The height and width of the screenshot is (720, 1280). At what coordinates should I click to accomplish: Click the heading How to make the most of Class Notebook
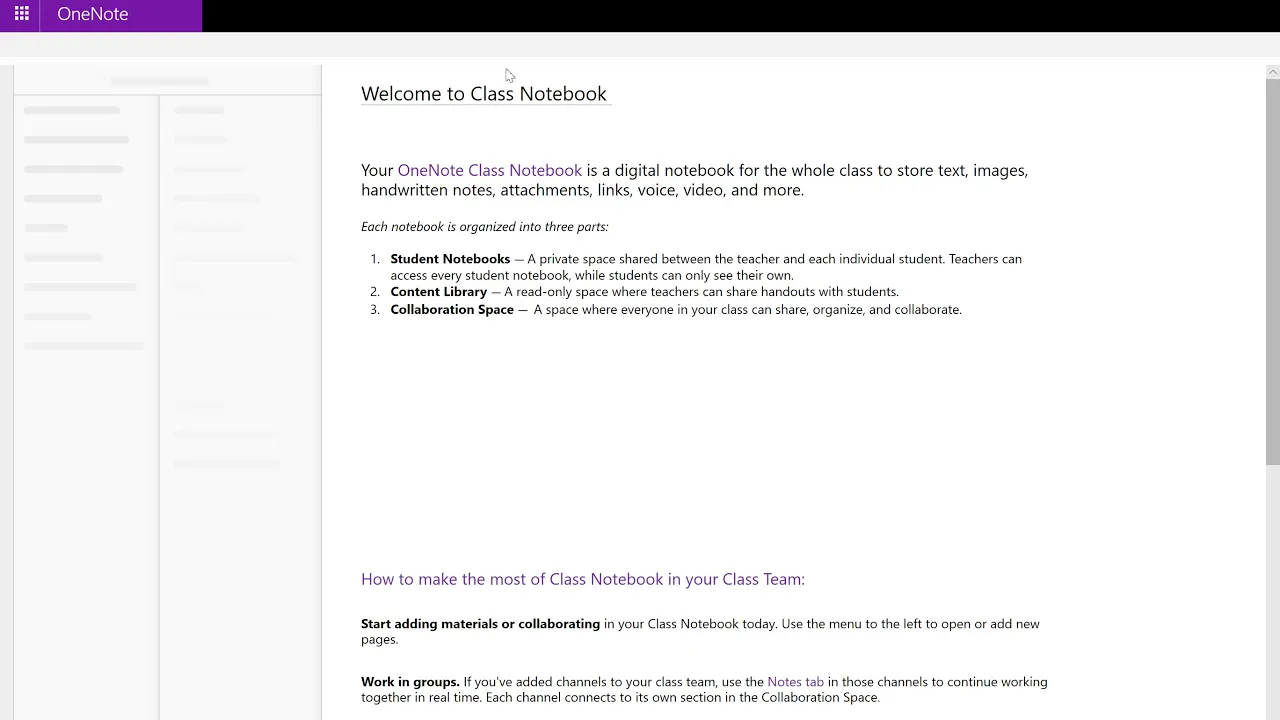click(x=583, y=579)
